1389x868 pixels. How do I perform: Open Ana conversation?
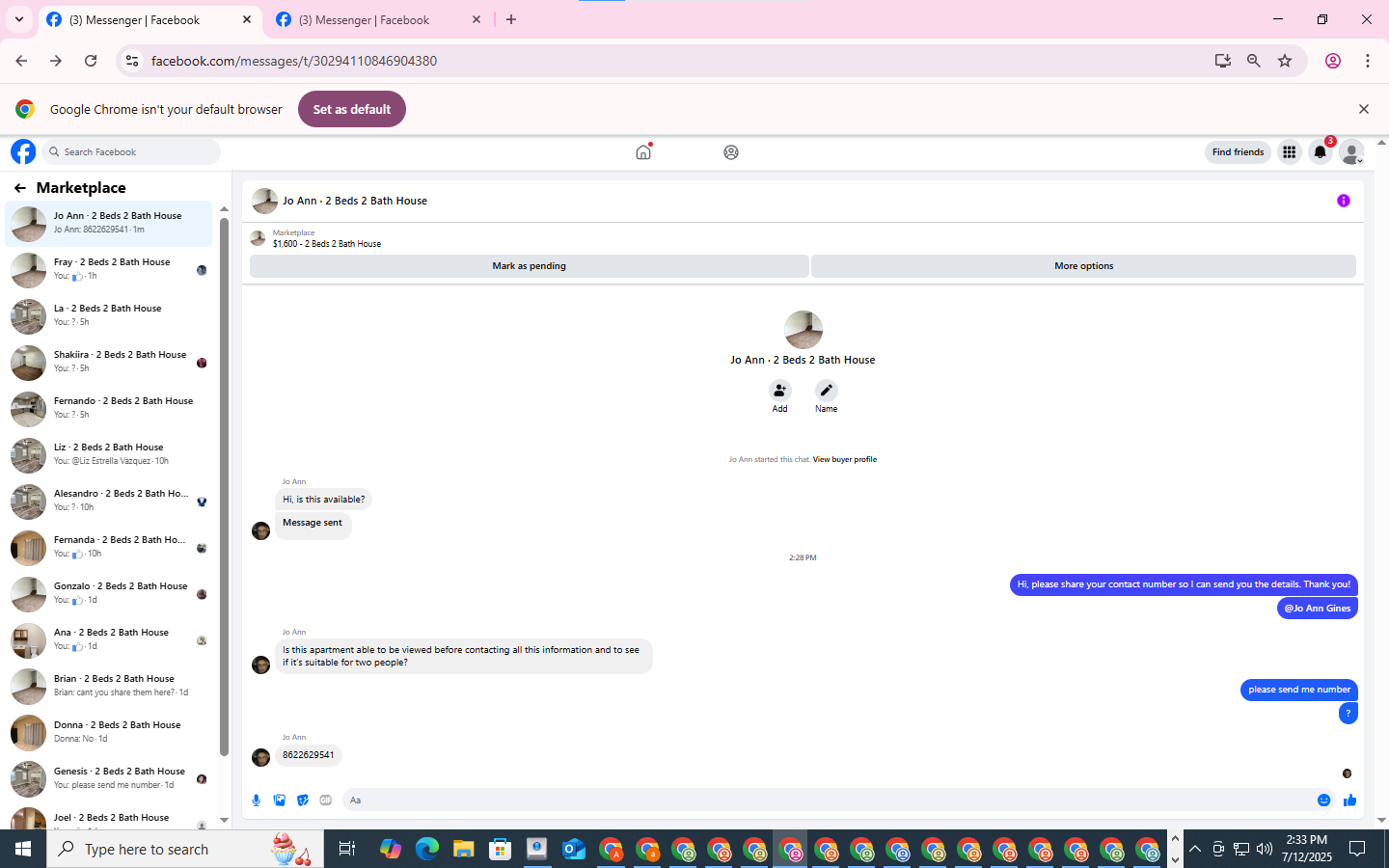coord(109,640)
